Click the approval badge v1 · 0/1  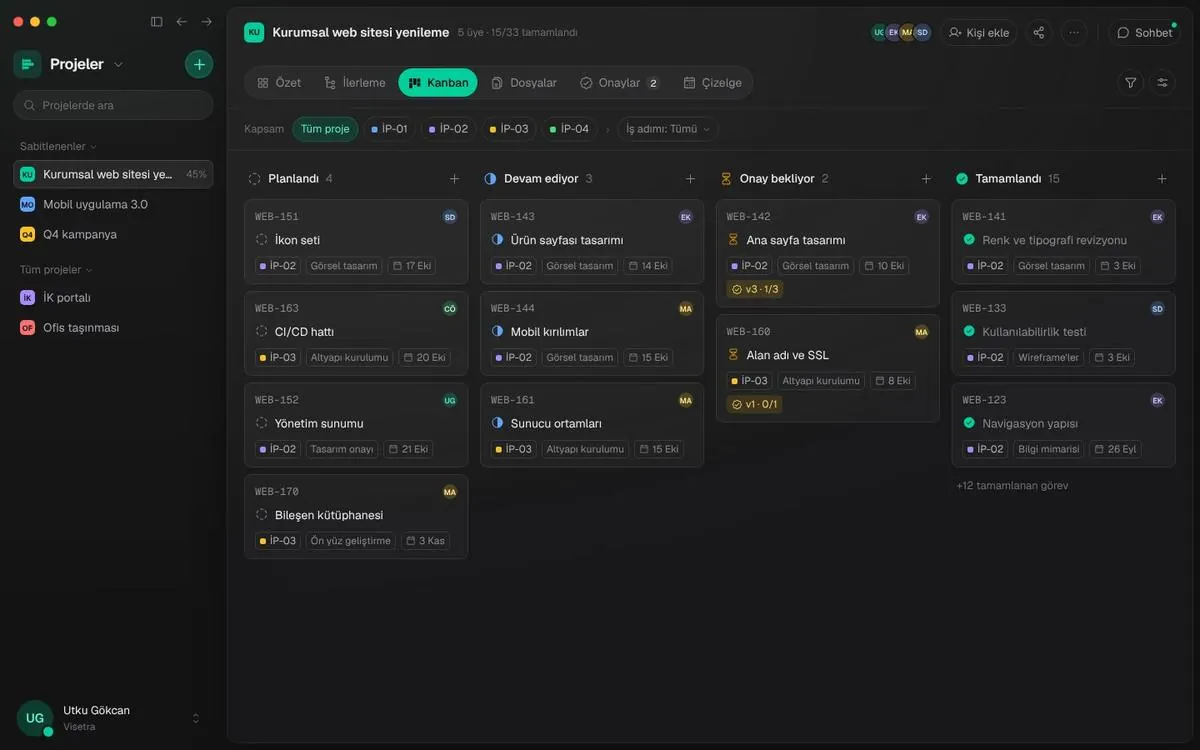754,404
